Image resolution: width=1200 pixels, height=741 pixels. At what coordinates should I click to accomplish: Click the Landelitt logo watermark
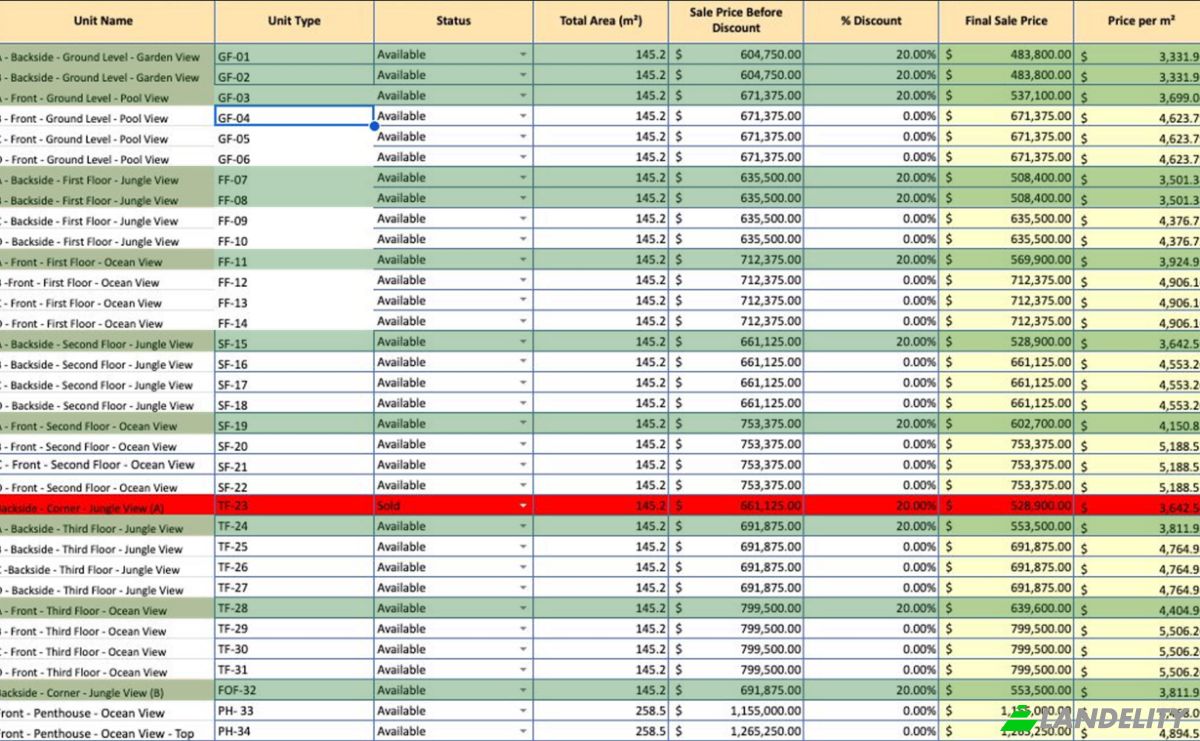pos(1098,719)
